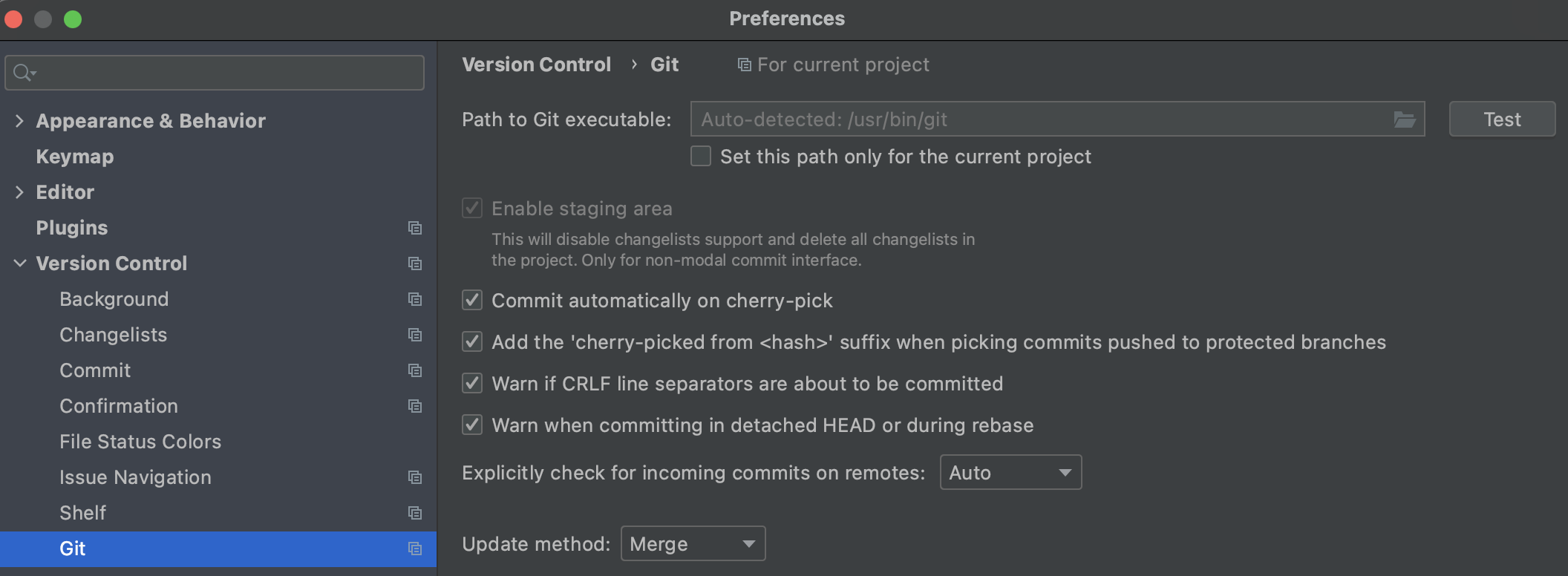Image resolution: width=1568 pixels, height=576 pixels.
Task: Open the incoming commits Auto dropdown
Action: (1010, 473)
